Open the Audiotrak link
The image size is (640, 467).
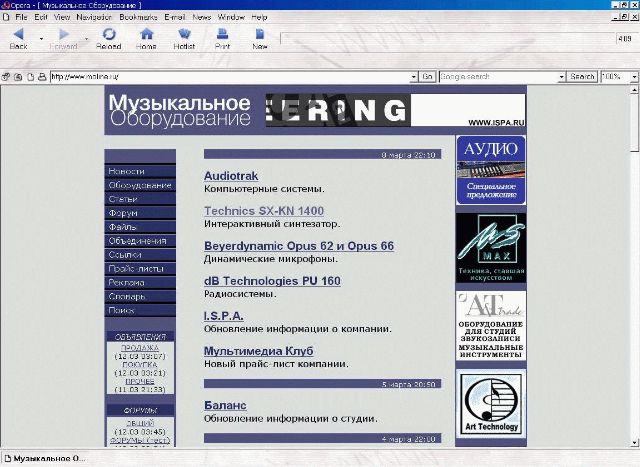[231, 176]
